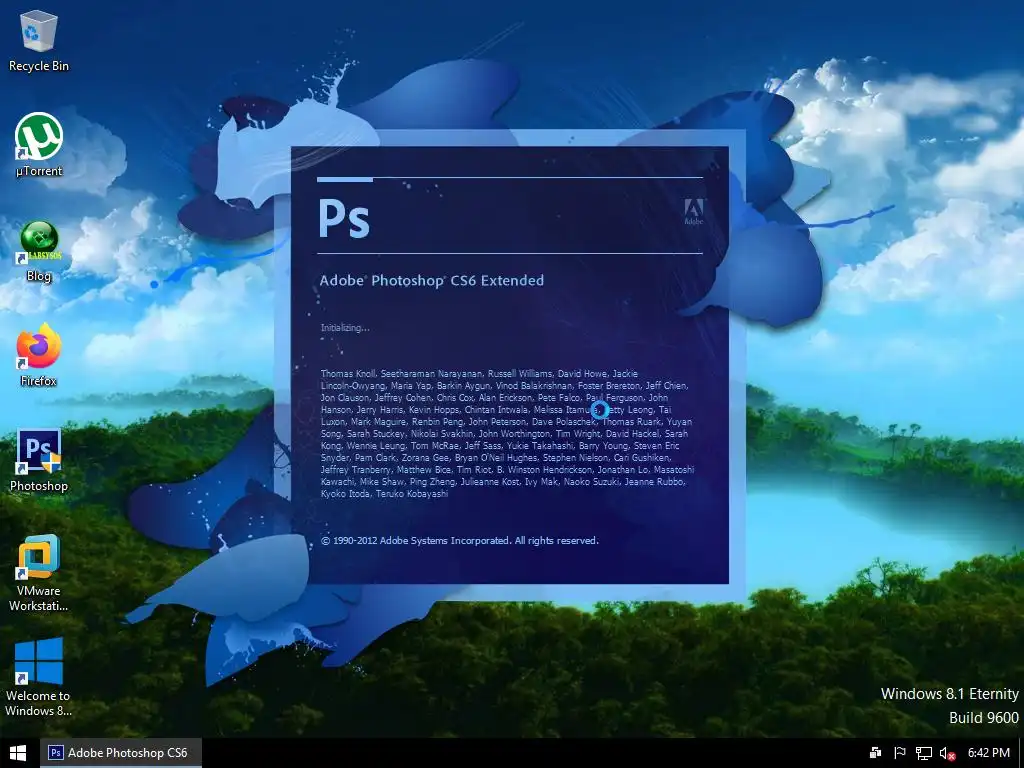Viewport: 1024px width, 768px height.
Task: Click the Ps logo on splash screen
Action: (x=344, y=217)
